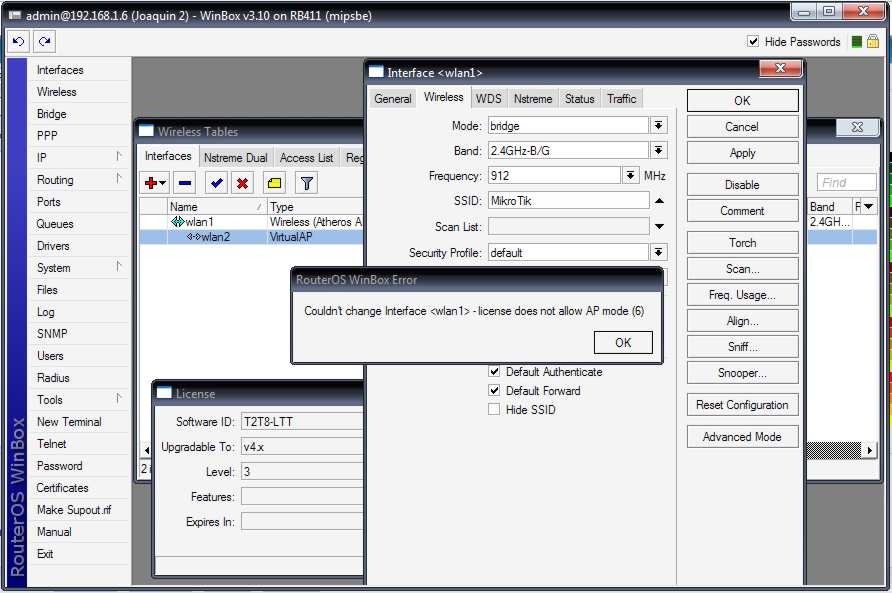Click the Sniff... button
This screenshot has width=892, height=593.
click(x=742, y=347)
